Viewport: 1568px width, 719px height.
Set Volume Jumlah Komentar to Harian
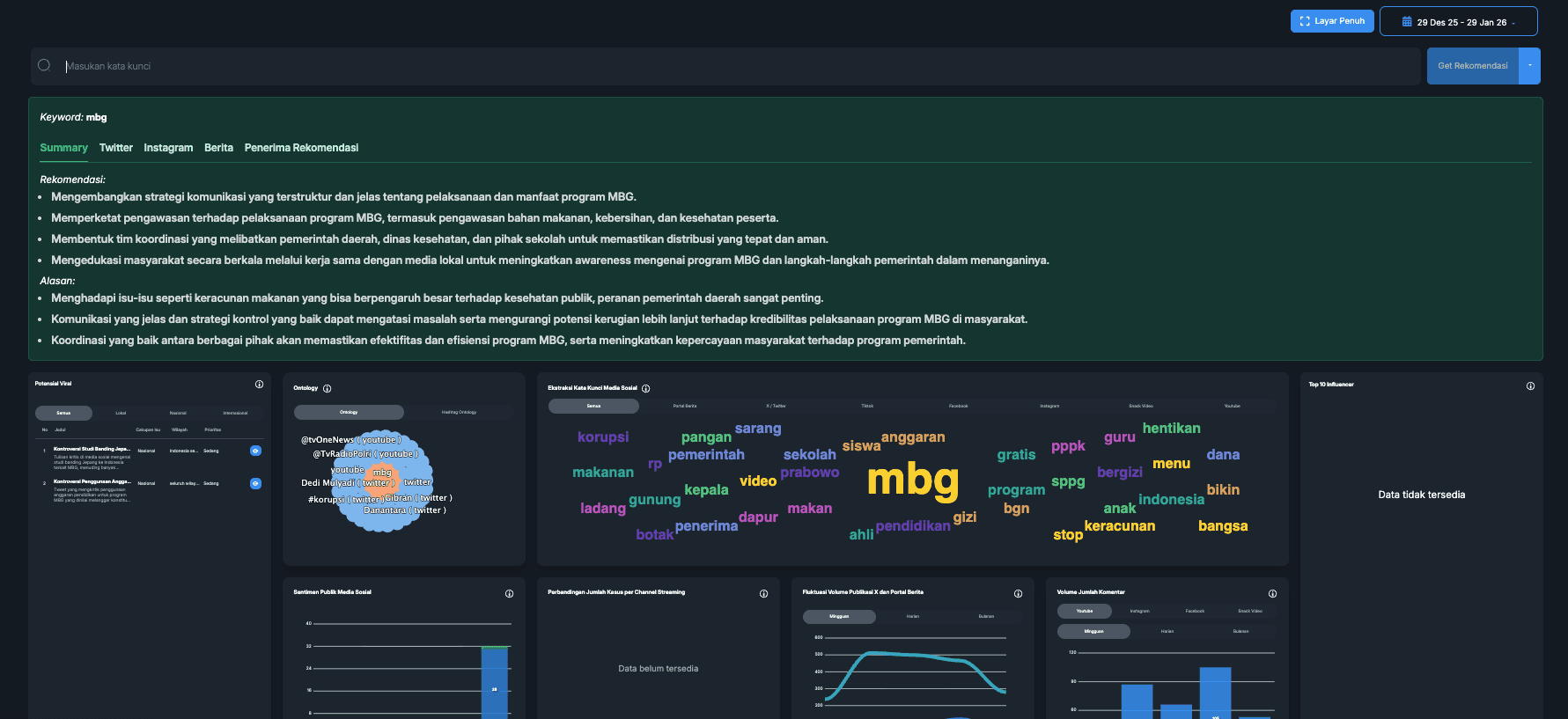point(1167,631)
